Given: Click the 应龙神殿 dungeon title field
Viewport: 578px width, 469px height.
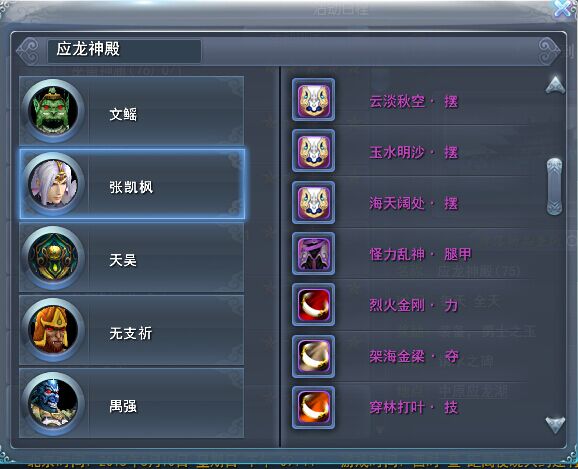Looking at the screenshot, I should pyautogui.click(x=124, y=50).
